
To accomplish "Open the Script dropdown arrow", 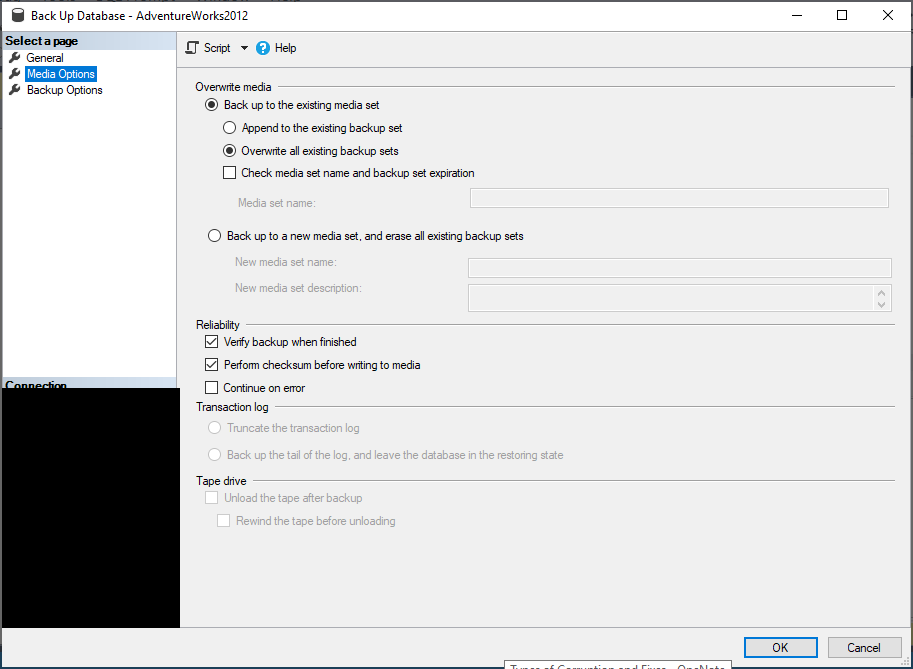I will 244,48.
